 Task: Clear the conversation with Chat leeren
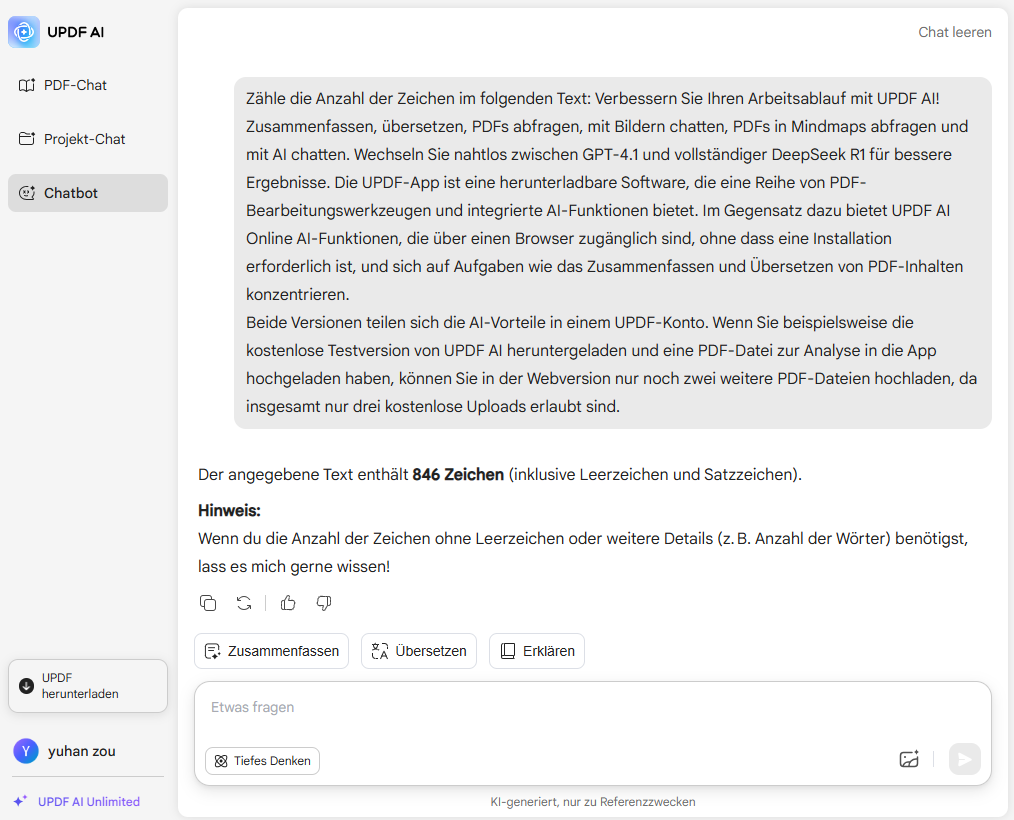tap(955, 32)
